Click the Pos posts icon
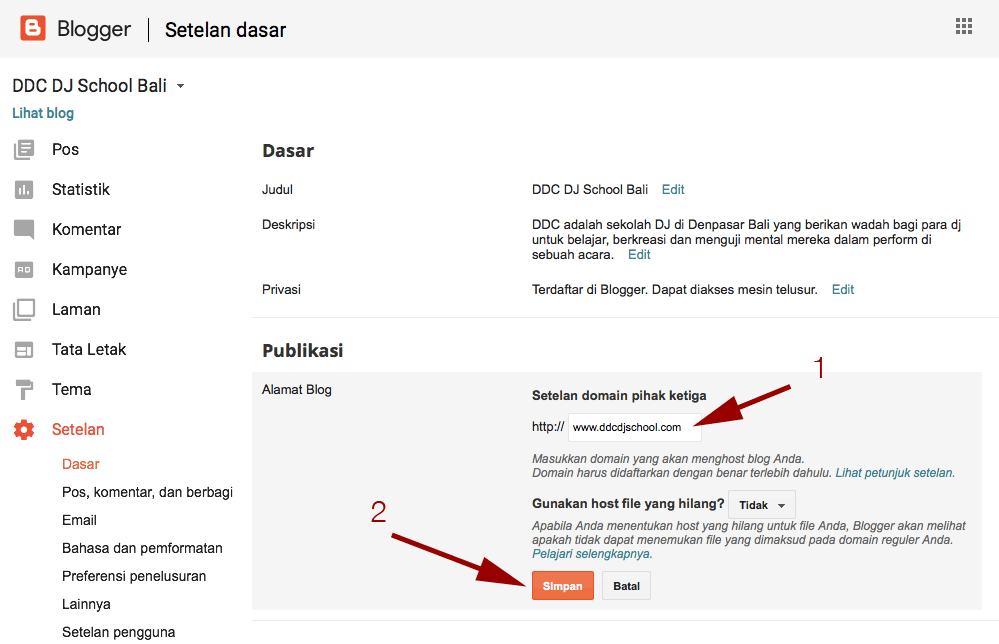The height and width of the screenshot is (644, 999). tap(24, 150)
